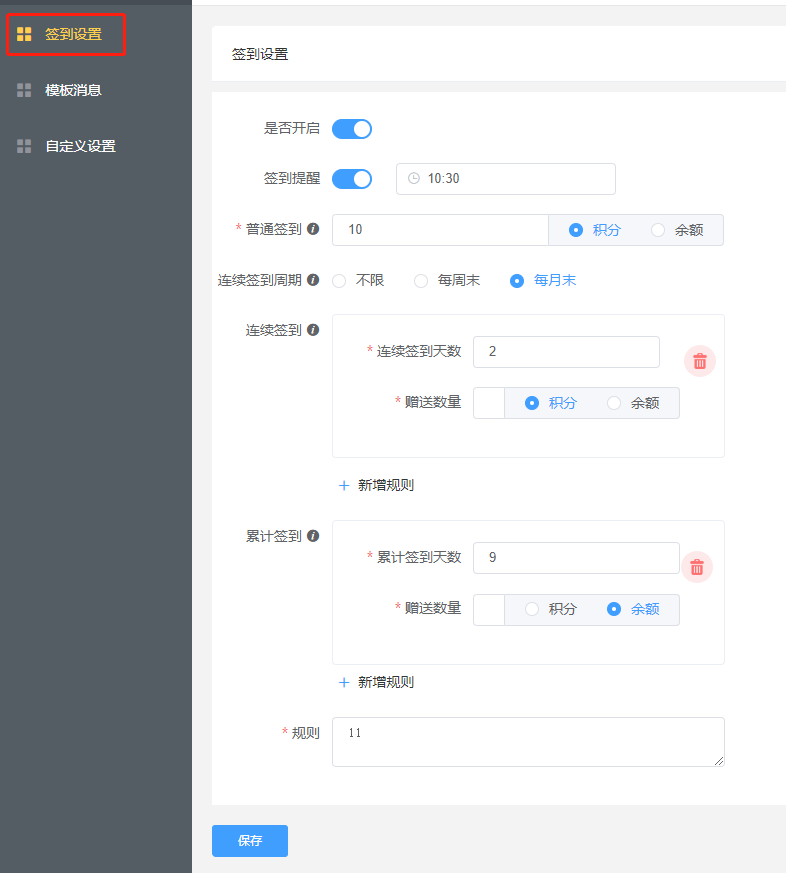Open 签到设置 in the sidebar

(73, 34)
